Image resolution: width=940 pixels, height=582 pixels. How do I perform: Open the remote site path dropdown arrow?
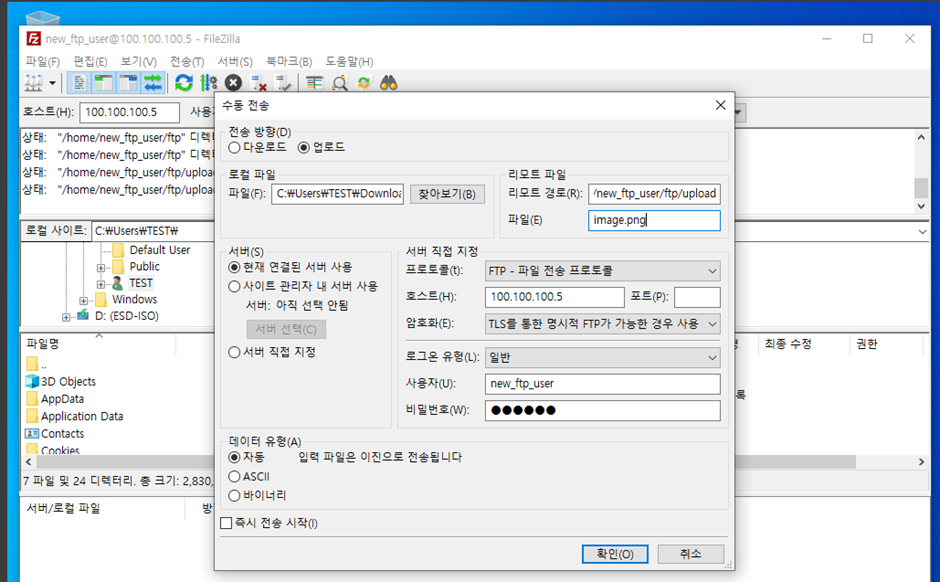[x=922, y=231]
